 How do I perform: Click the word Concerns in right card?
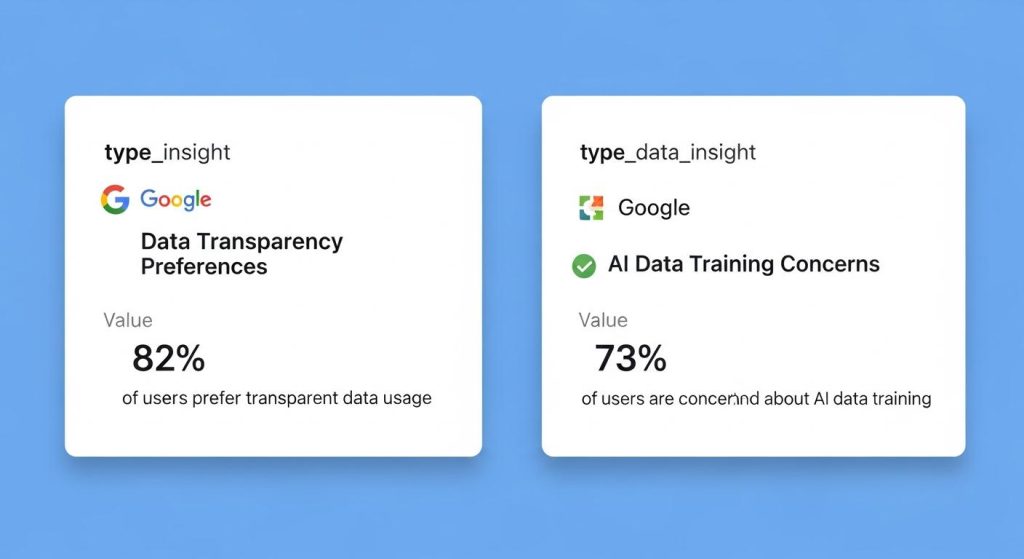coord(832,265)
